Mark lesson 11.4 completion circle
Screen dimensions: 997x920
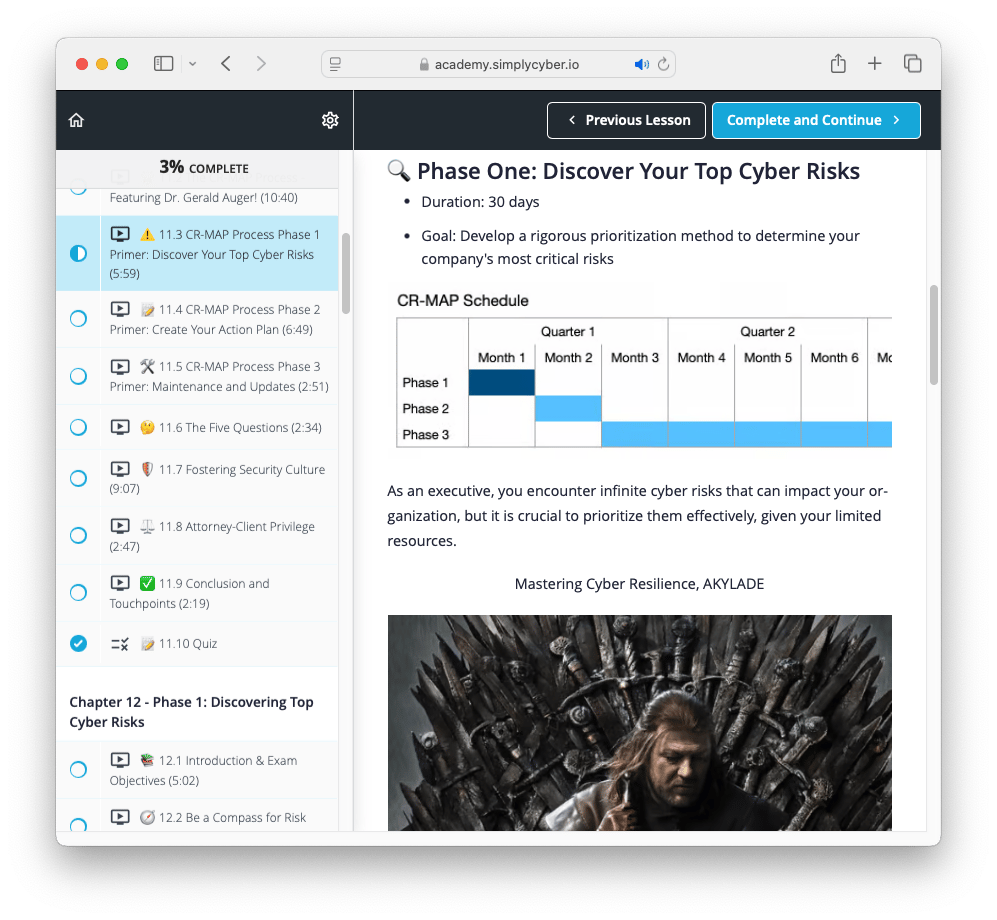coord(78,319)
